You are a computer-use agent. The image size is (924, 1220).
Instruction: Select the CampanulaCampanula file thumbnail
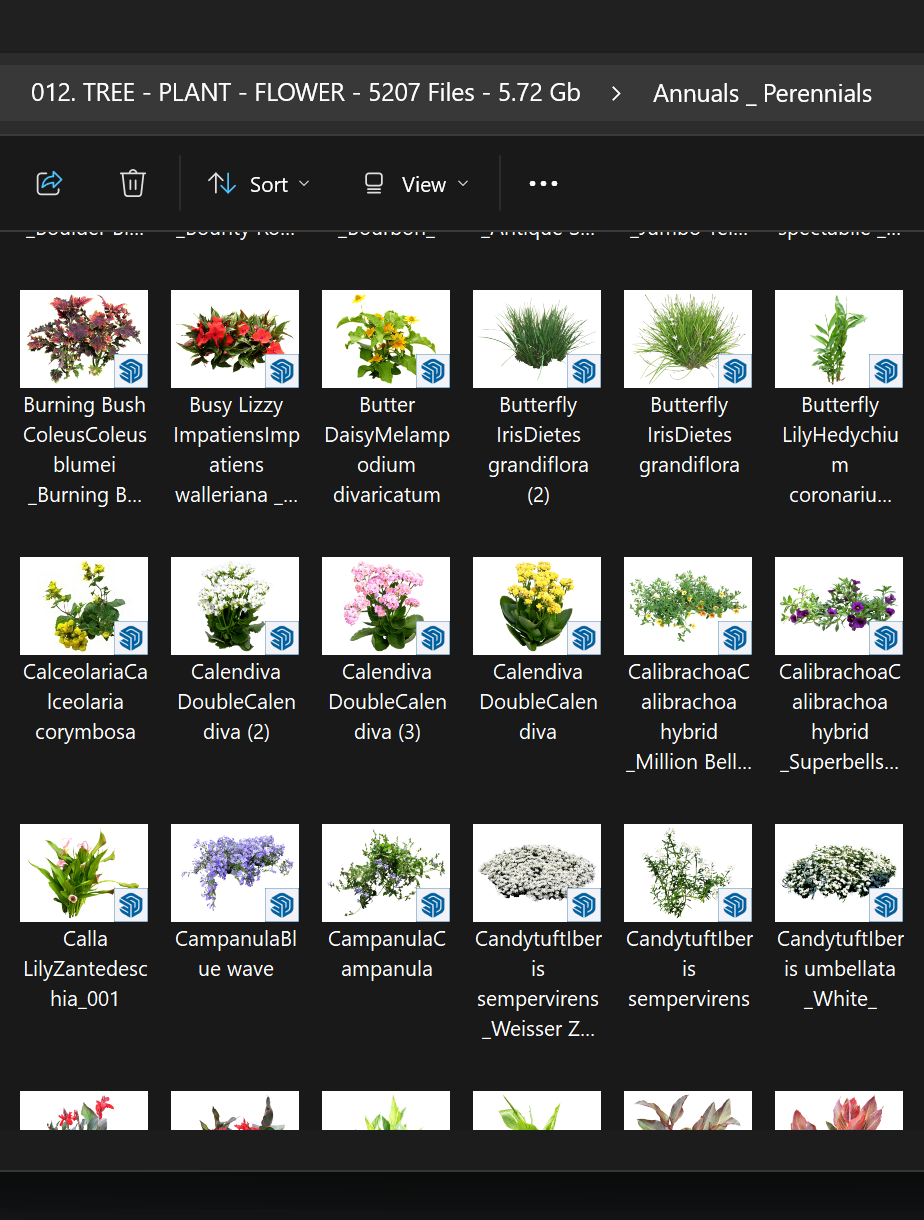(x=386, y=873)
